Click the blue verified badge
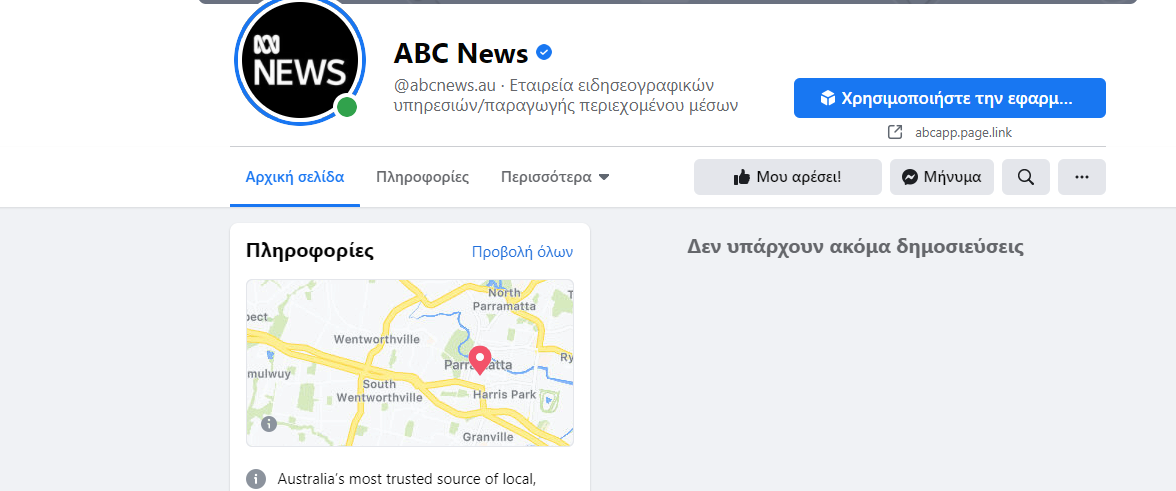Screen dimensions: 1176x491 click(545, 52)
